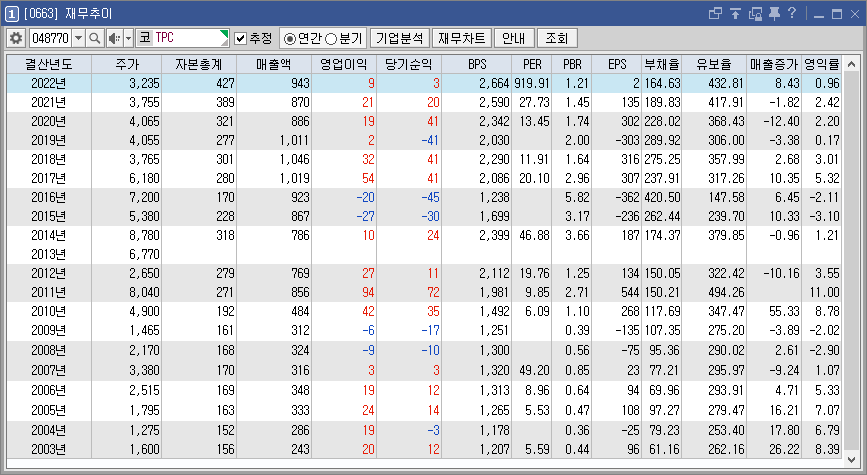The width and height of the screenshot is (867, 475).
Task: Click reserve ratio 494.26
Action: point(727,292)
